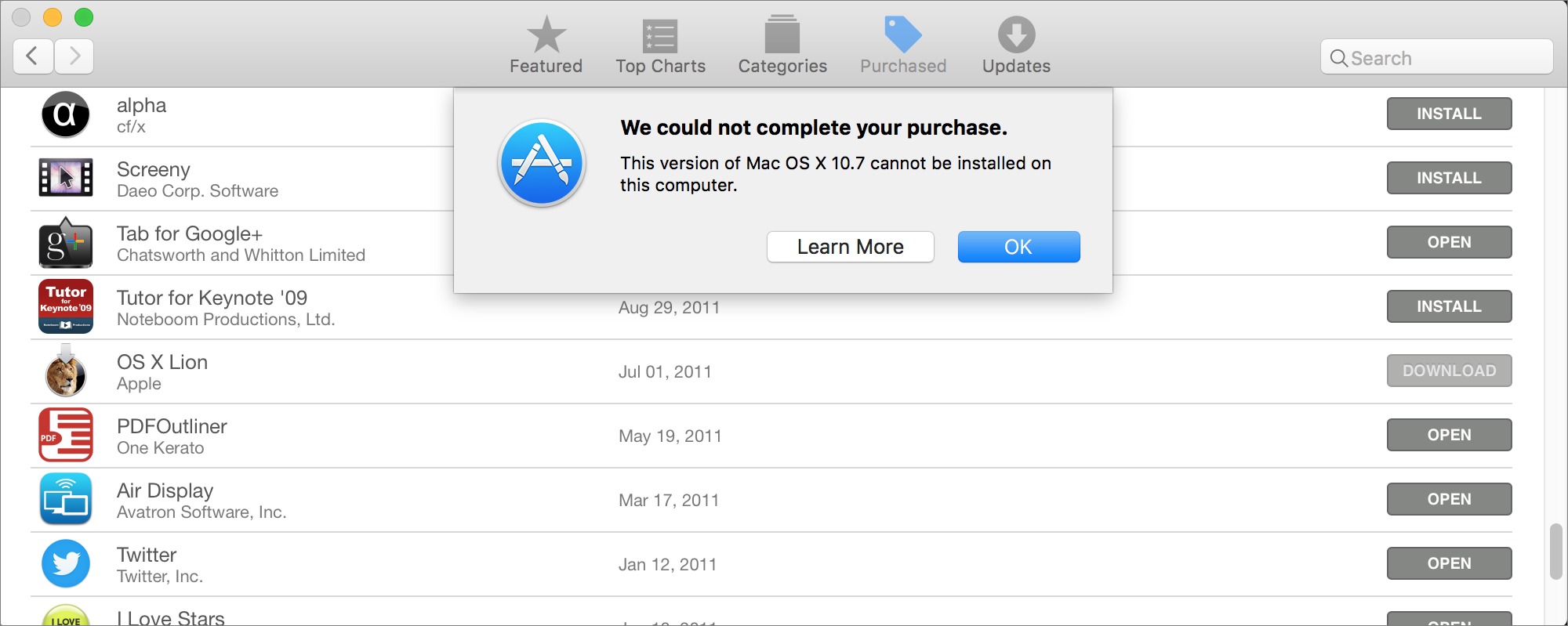Click inside the Search field

coord(1436,56)
